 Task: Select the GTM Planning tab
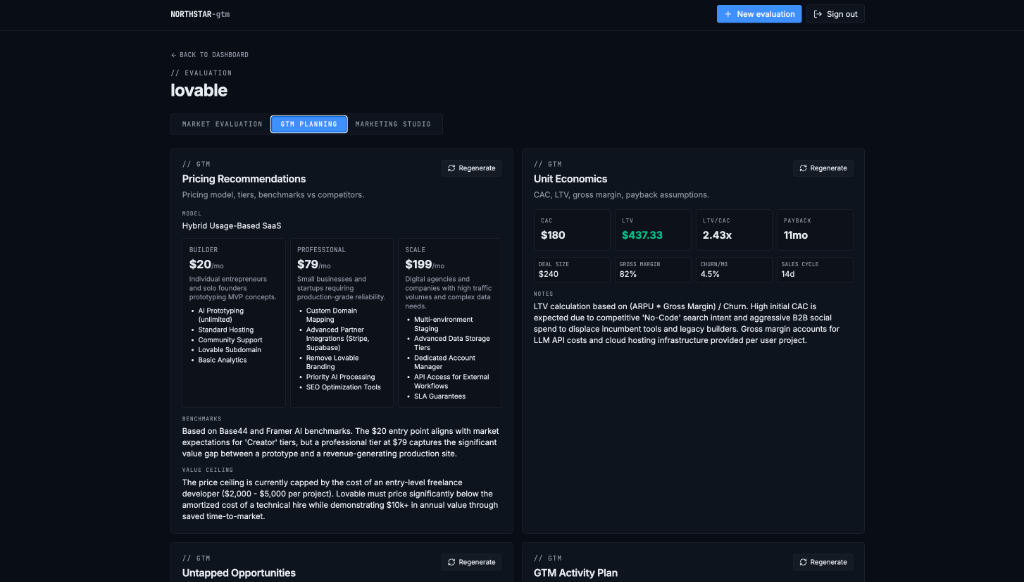click(309, 123)
